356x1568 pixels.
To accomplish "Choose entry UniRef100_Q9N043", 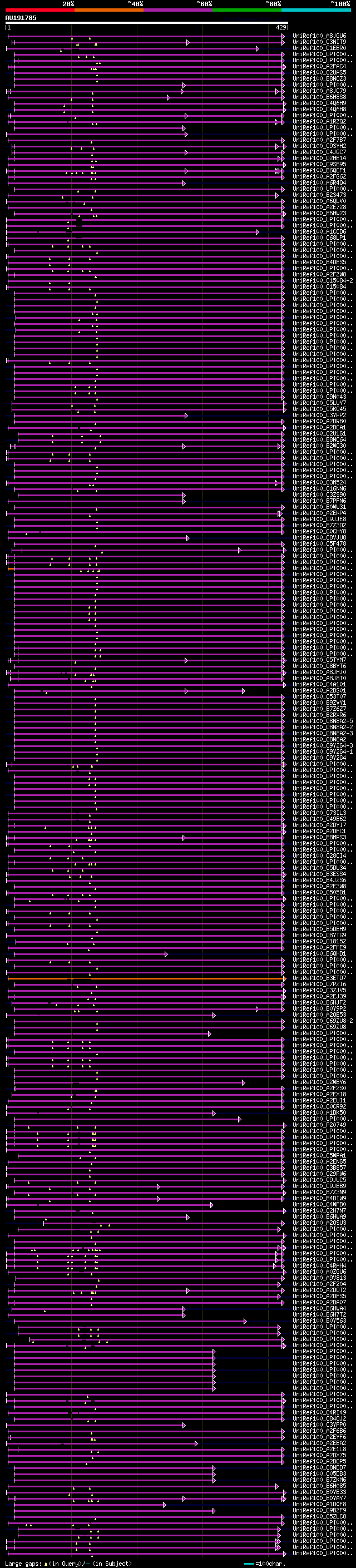I will [319, 397].
